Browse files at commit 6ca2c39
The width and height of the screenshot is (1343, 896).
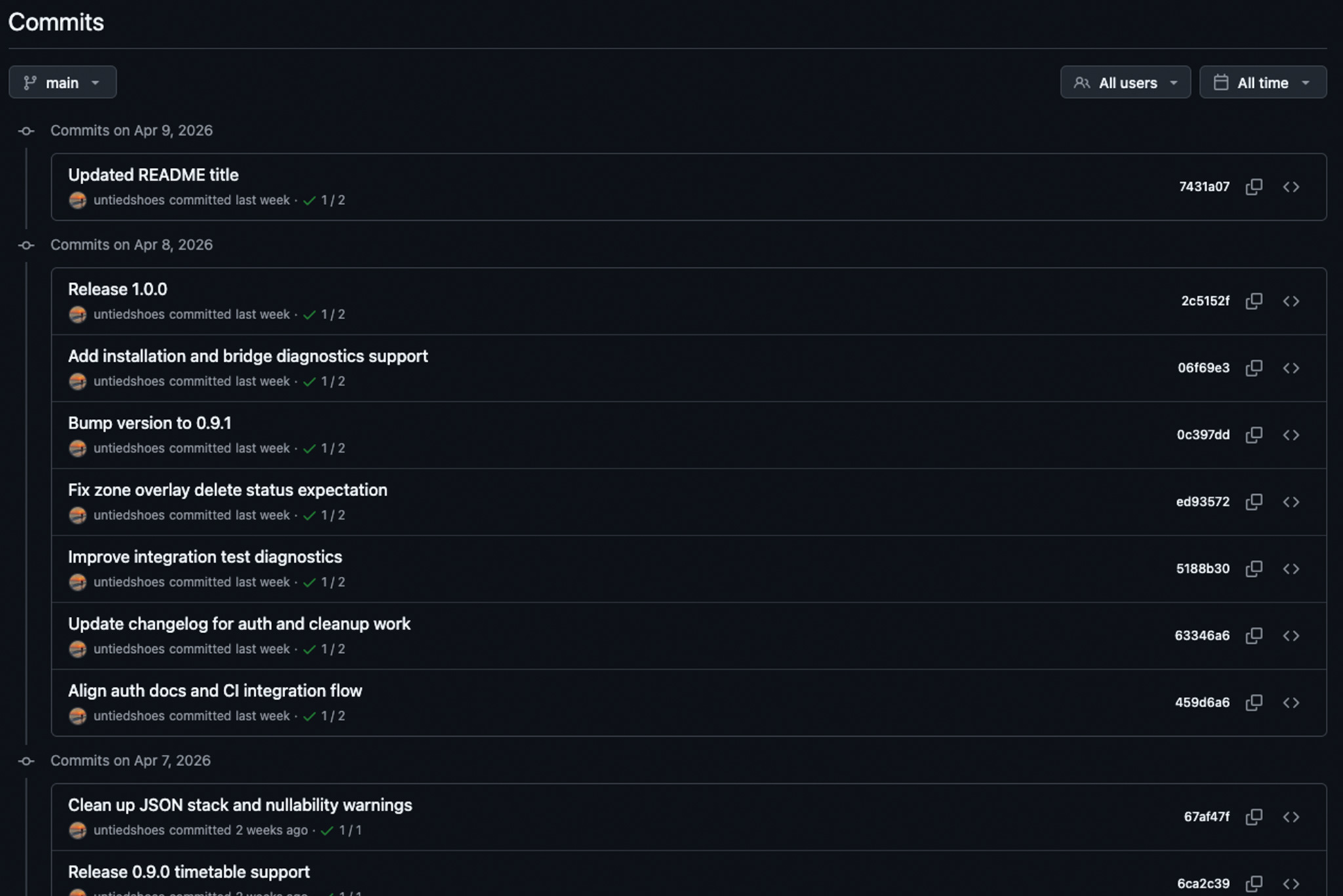pos(1292,883)
